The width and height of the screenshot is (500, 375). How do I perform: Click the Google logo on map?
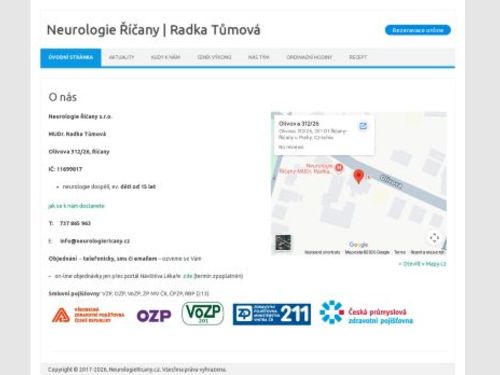(358, 245)
